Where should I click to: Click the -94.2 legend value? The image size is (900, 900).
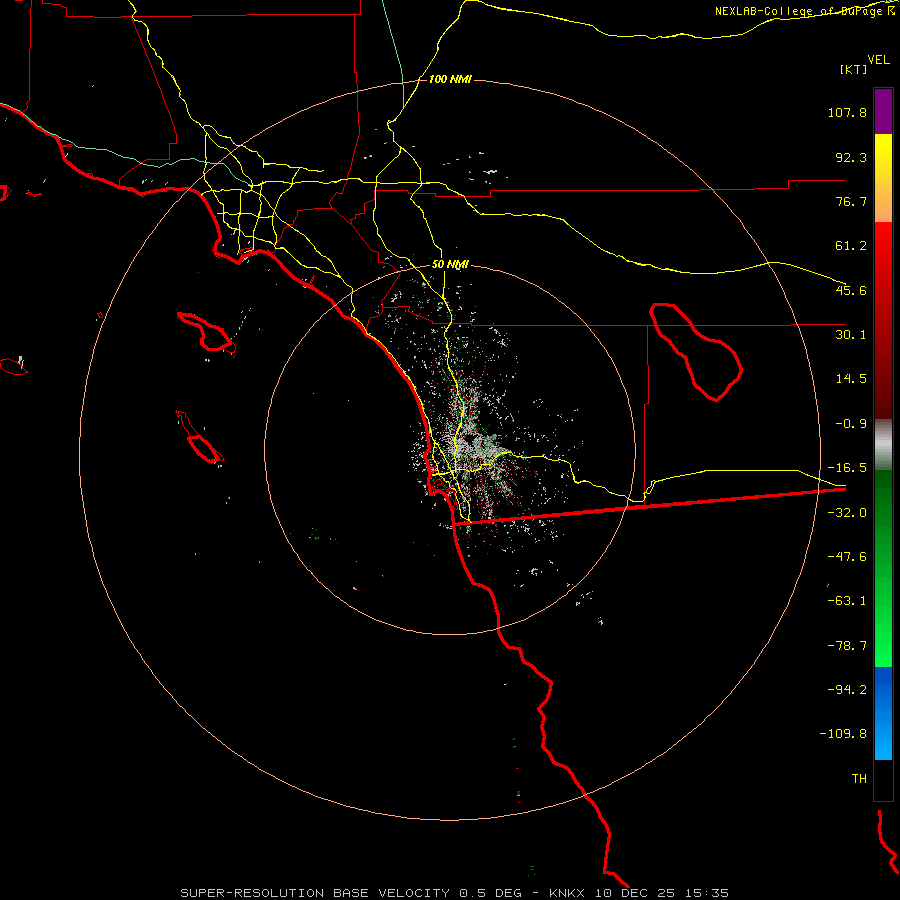[x=847, y=689]
